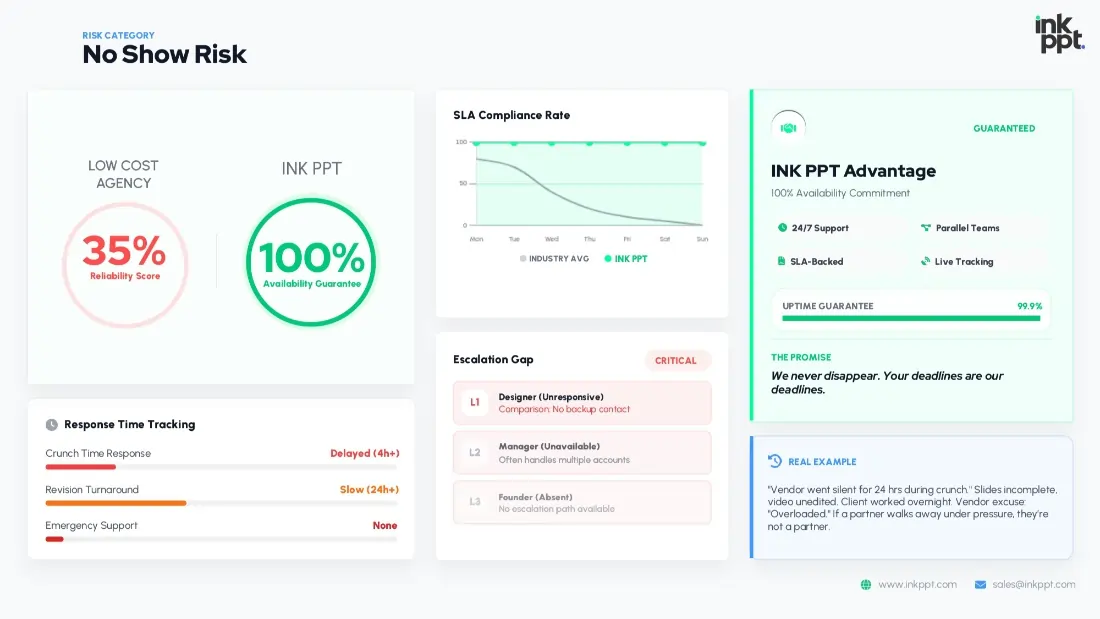The height and width of the screenshot is (619, 1100).
Task: Click the globe icon next to www.inkppt.com
Action: tap(866, 585)
